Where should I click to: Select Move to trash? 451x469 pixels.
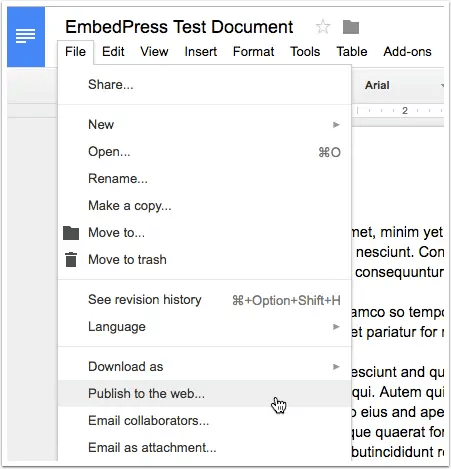(205, 260)
